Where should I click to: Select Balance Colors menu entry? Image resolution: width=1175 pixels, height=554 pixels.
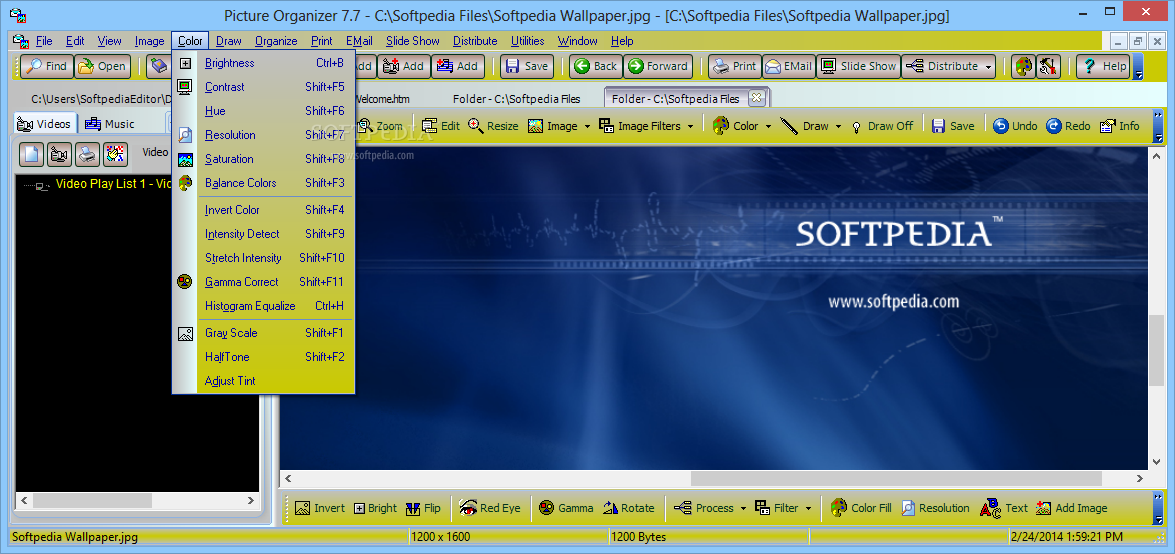coord(264,183)
